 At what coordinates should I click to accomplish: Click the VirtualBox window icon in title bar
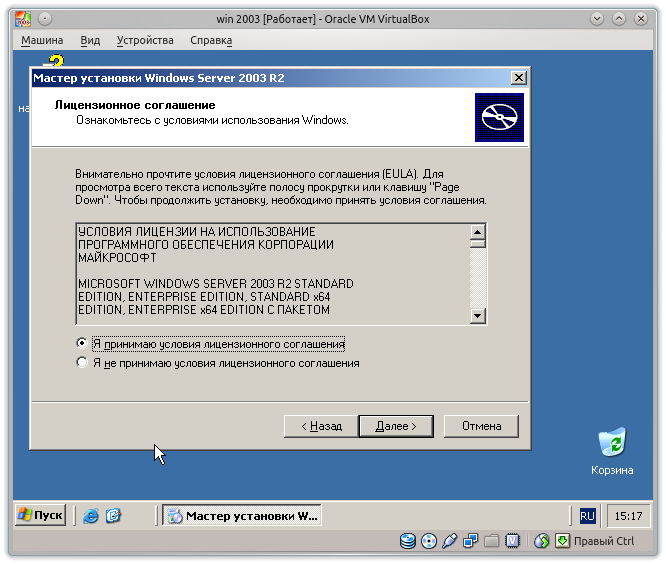coord(23,19)
